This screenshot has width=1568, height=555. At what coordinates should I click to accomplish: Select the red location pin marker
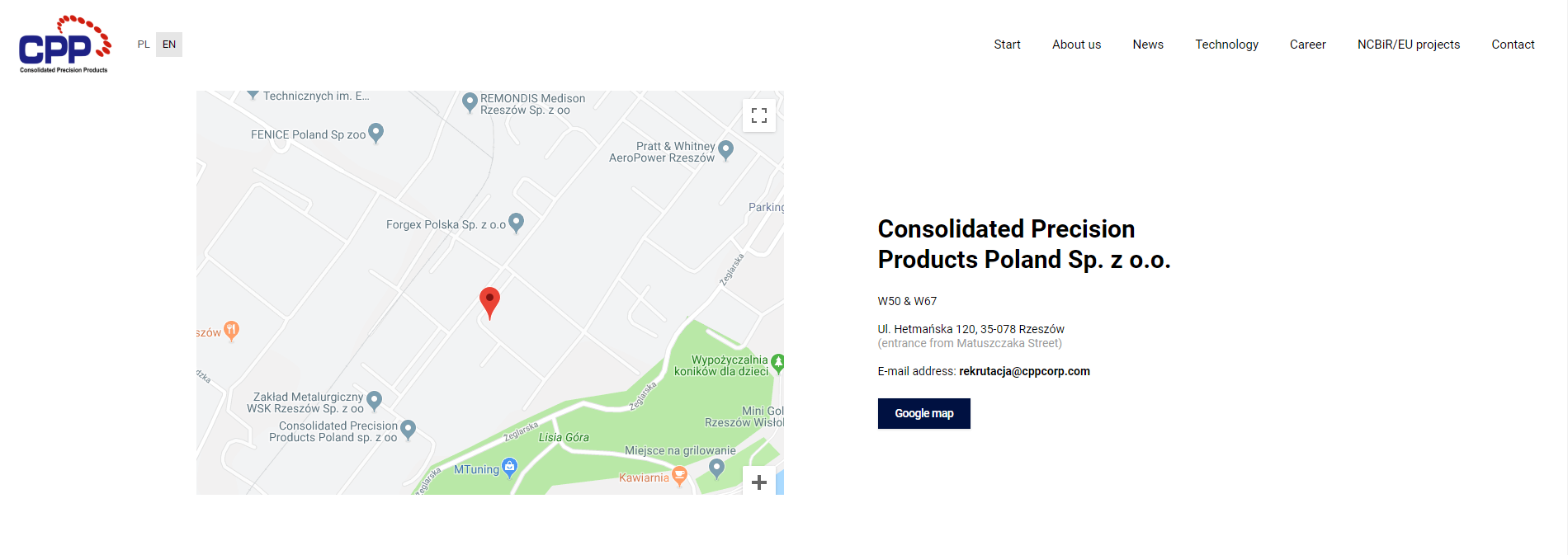[489, 303]
